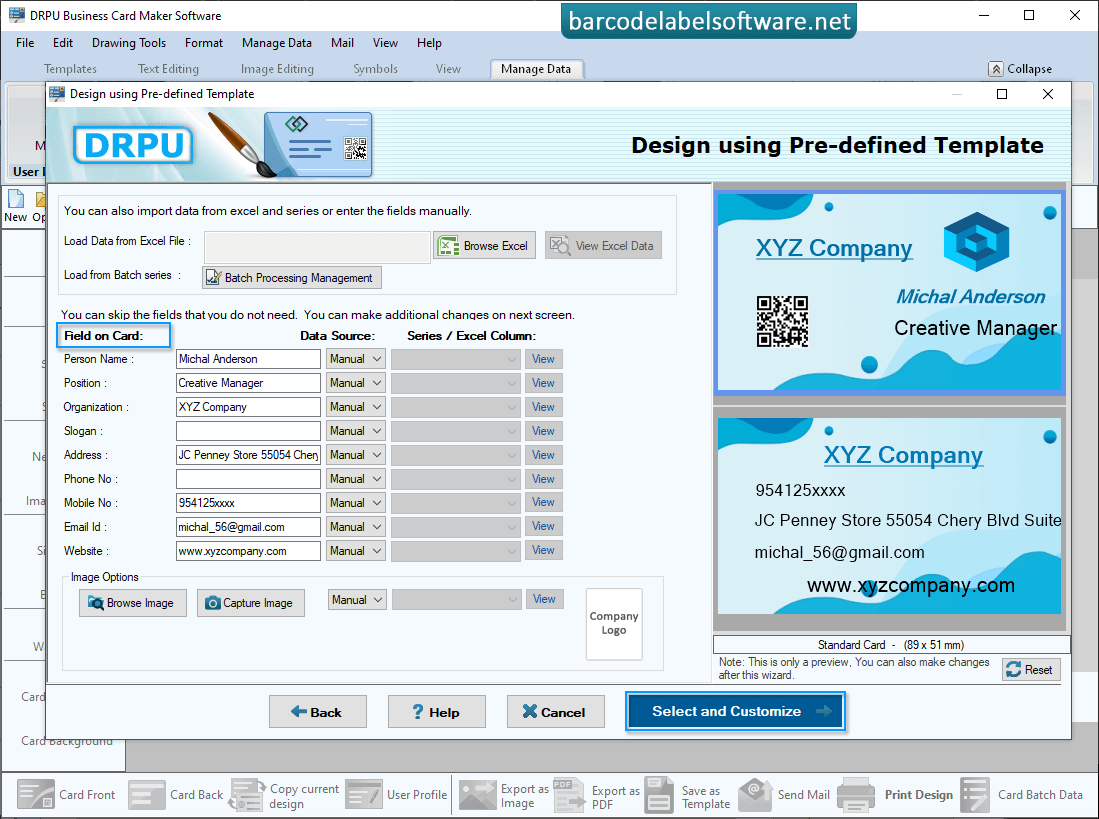This screenshot has width=1099, height=819.
Task: Open Mobile No data source dropdown
Action: click(x=356, y=503)
